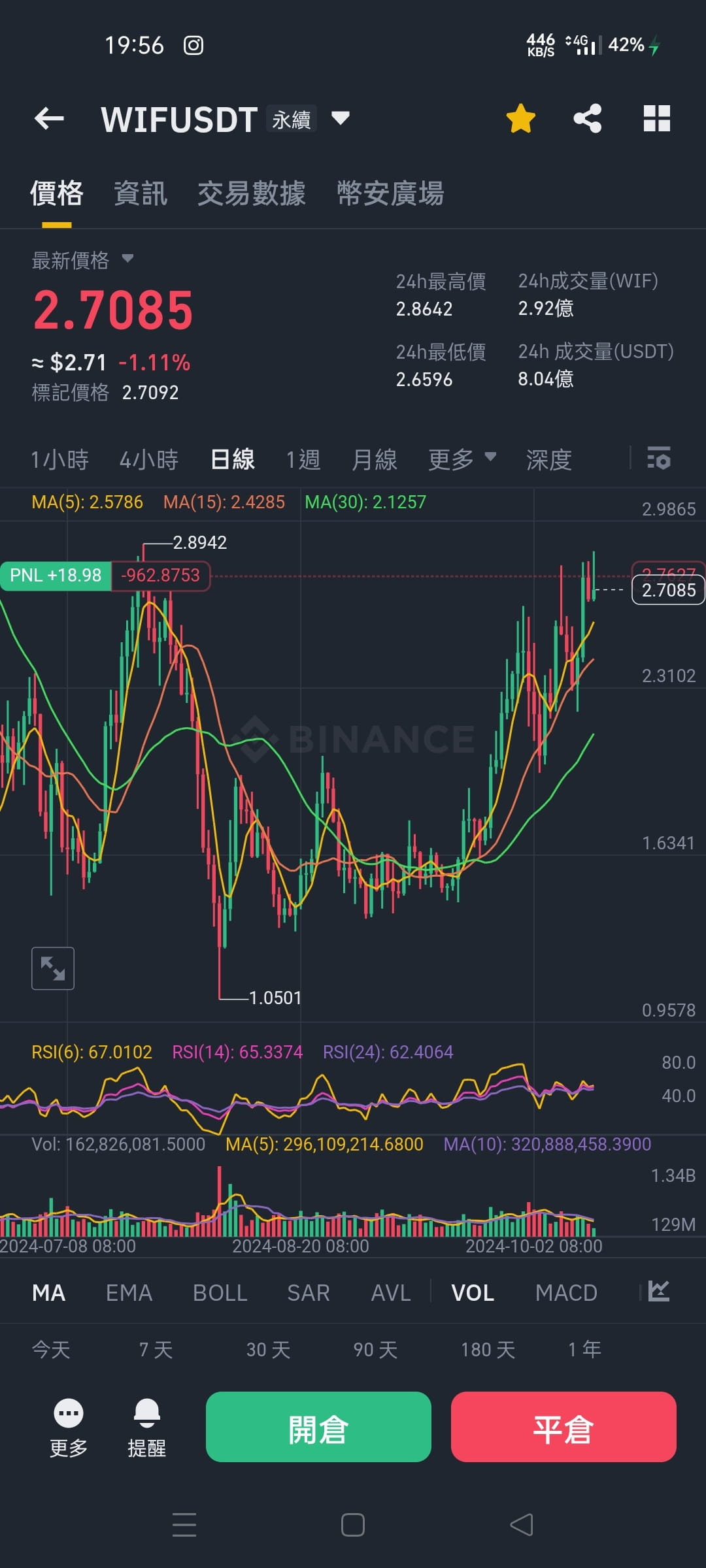Toggle the MA indicator
The image size is (706, 1568).
coord(48,1293)
